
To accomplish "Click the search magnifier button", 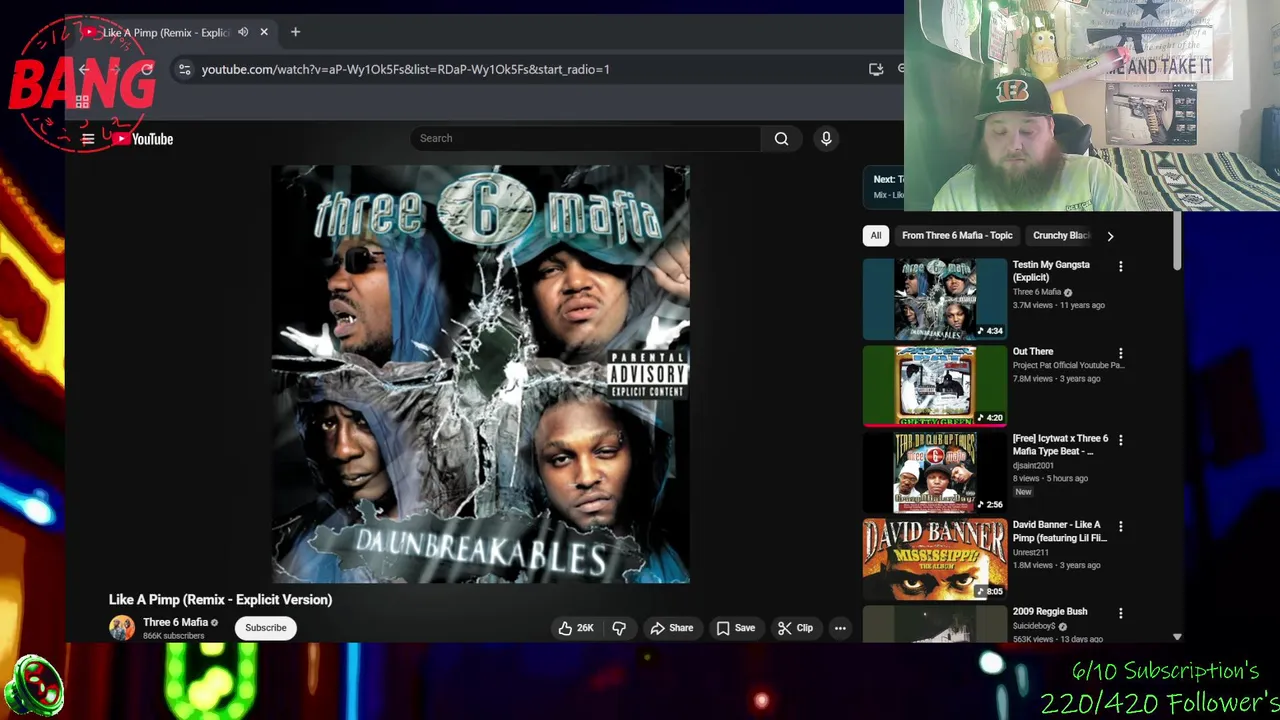I will 781,139.
